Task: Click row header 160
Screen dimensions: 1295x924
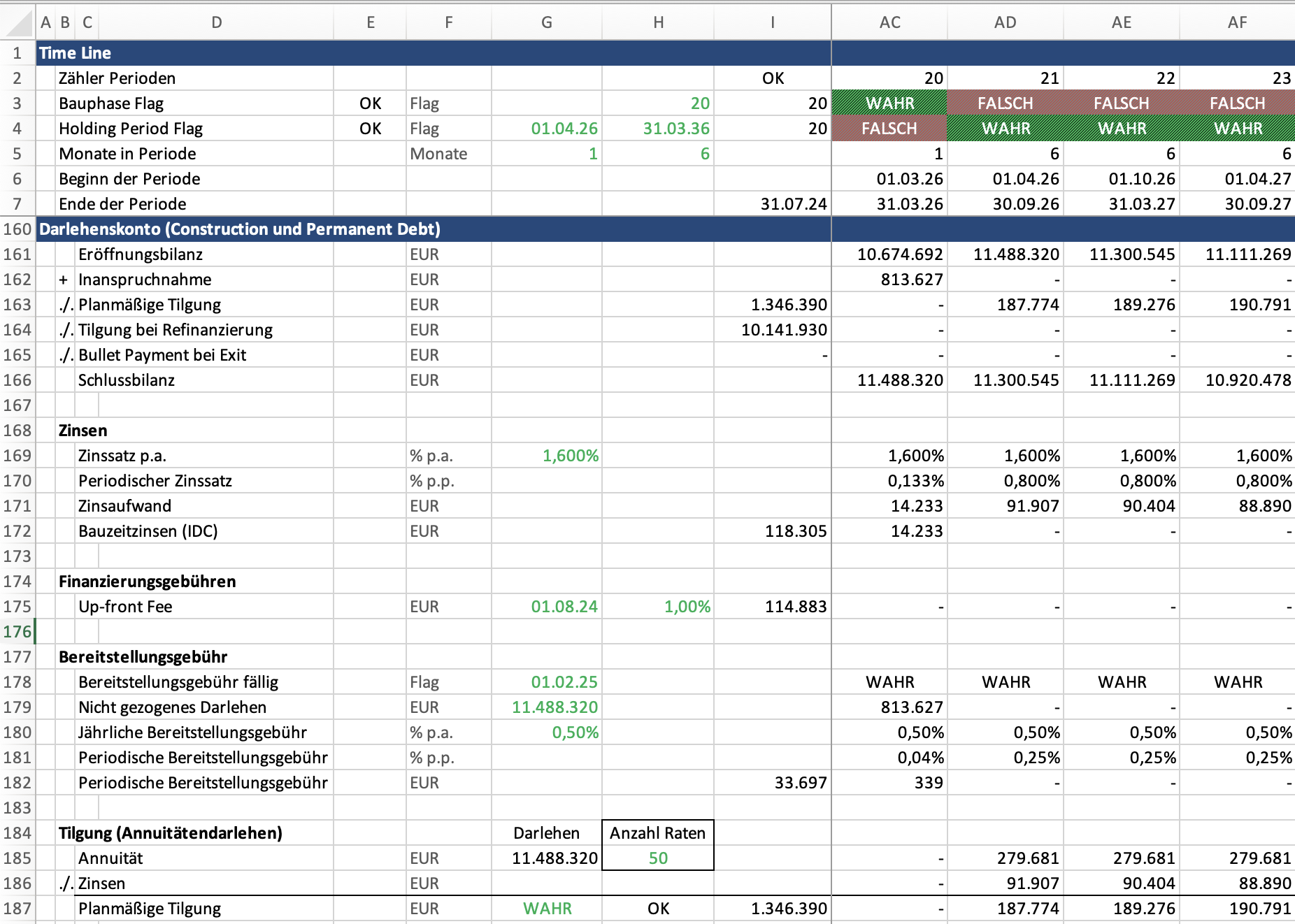Action: click(x=17, y=229)
